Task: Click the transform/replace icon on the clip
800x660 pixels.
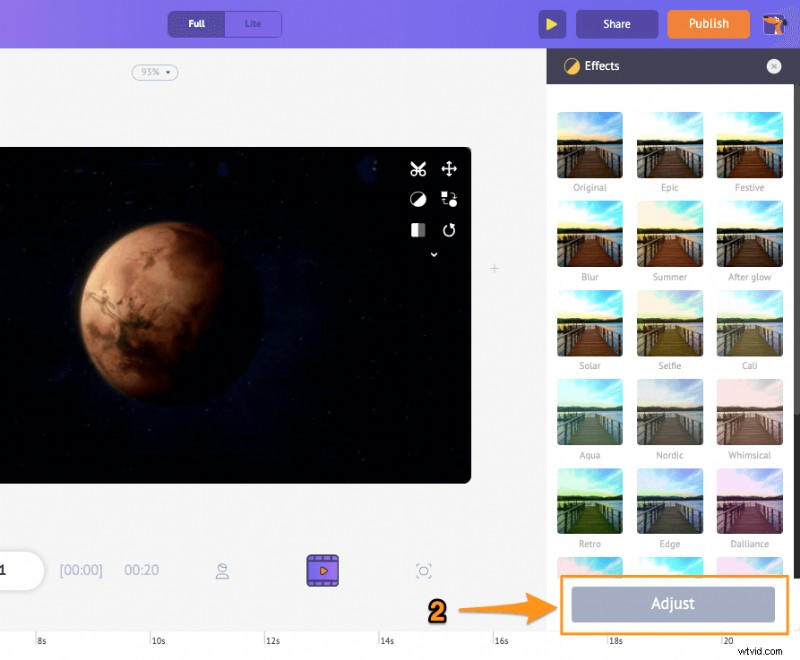Action: point(449,199)
